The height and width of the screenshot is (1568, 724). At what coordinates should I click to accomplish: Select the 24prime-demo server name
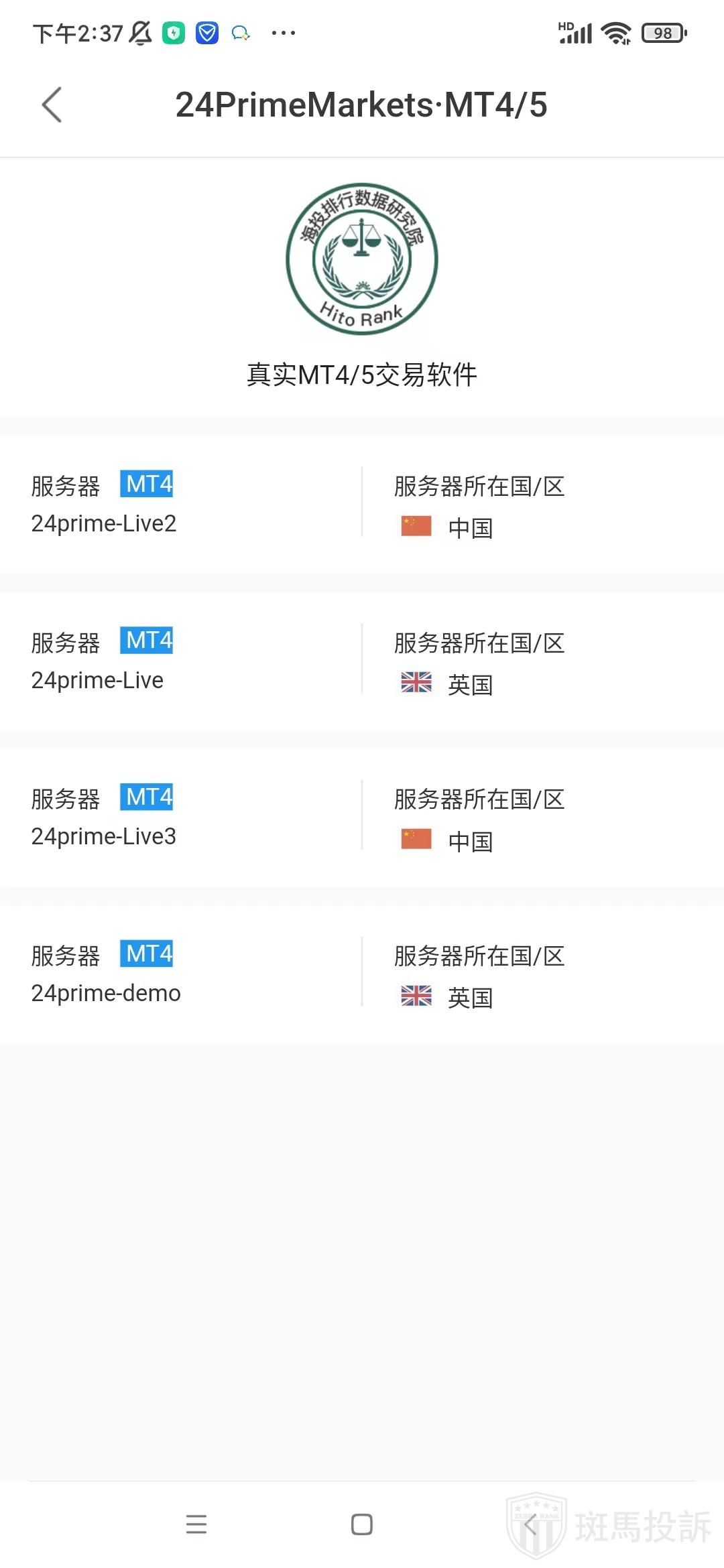pos(106,993)
